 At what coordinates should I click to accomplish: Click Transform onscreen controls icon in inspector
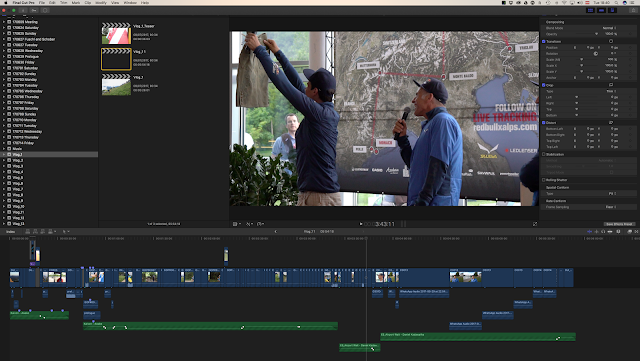pyautogui.click(x=611, y=41)
